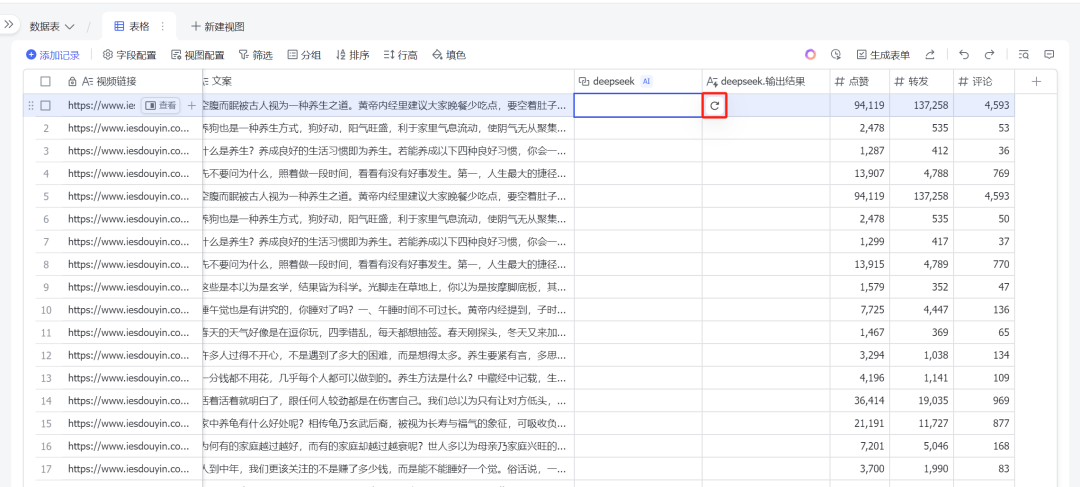Open the 筛选 filter tool

click(256, 55)
